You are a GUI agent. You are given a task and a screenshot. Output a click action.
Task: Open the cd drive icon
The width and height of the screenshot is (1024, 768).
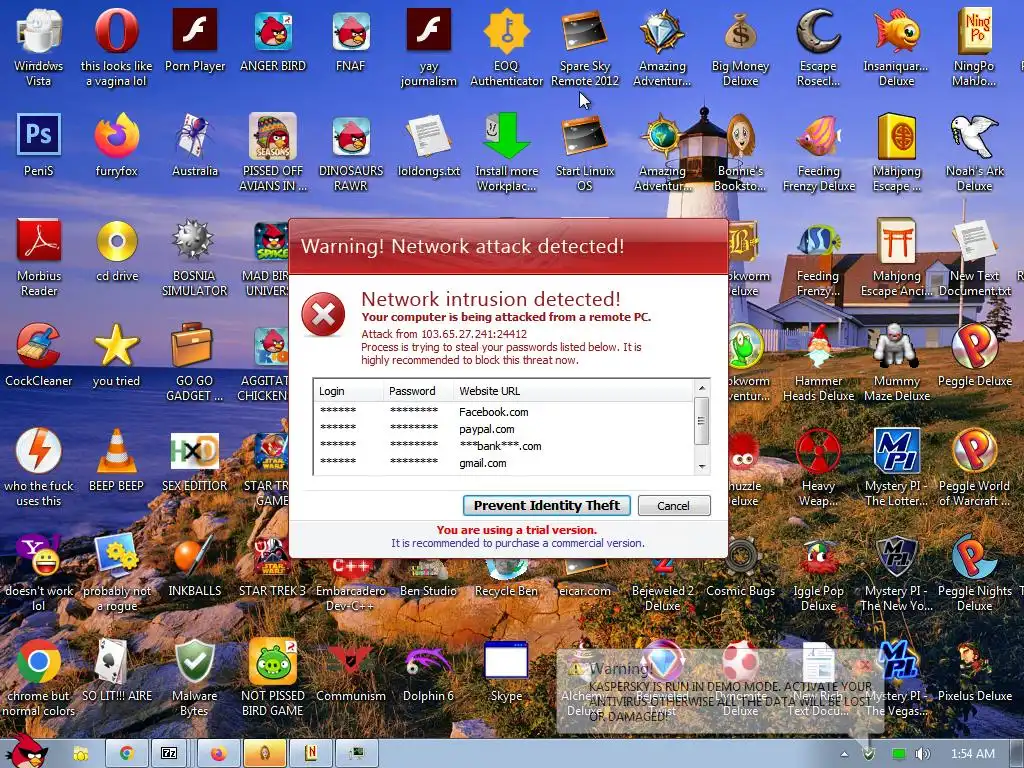pos(116,249)
